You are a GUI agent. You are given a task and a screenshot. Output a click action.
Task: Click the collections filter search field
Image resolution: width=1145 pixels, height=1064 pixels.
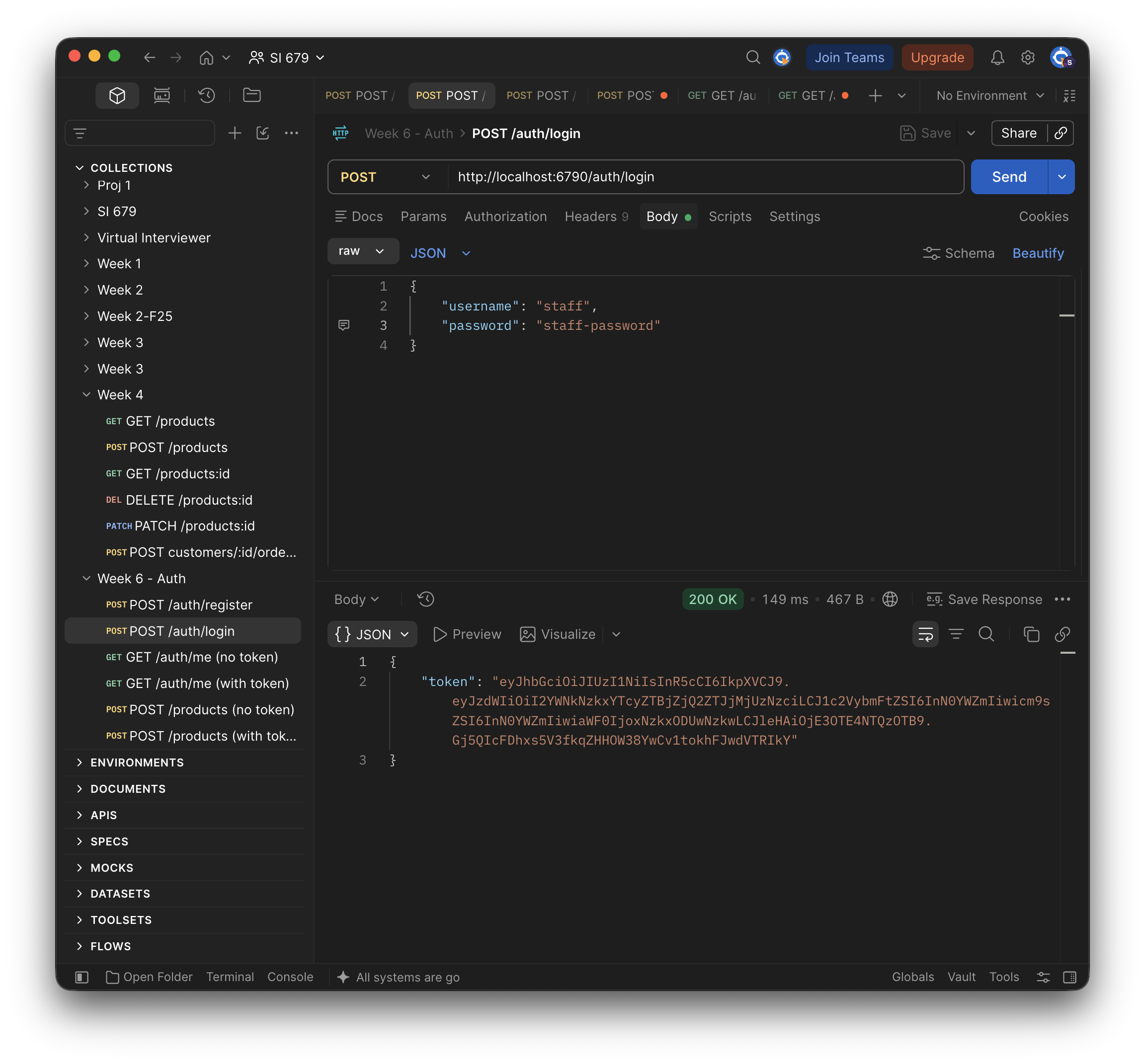[x=140, y=134]
